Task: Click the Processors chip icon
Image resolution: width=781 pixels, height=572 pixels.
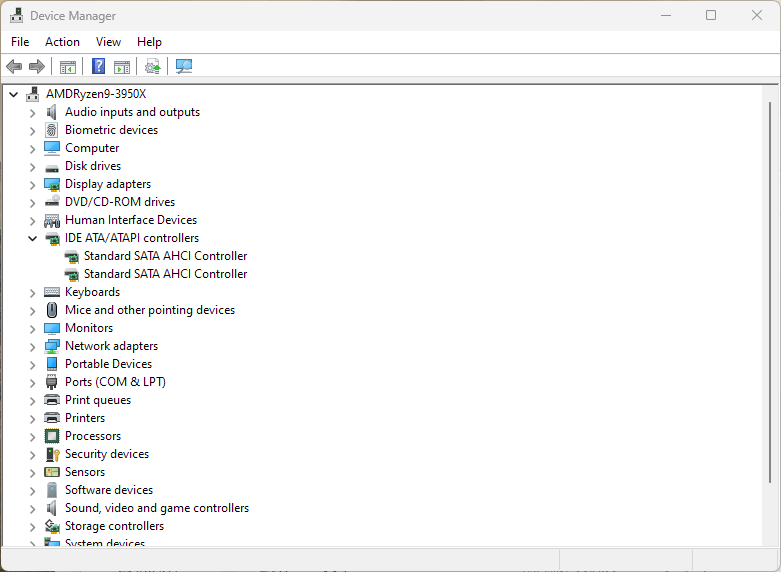Action: click(x=52, y=436)
